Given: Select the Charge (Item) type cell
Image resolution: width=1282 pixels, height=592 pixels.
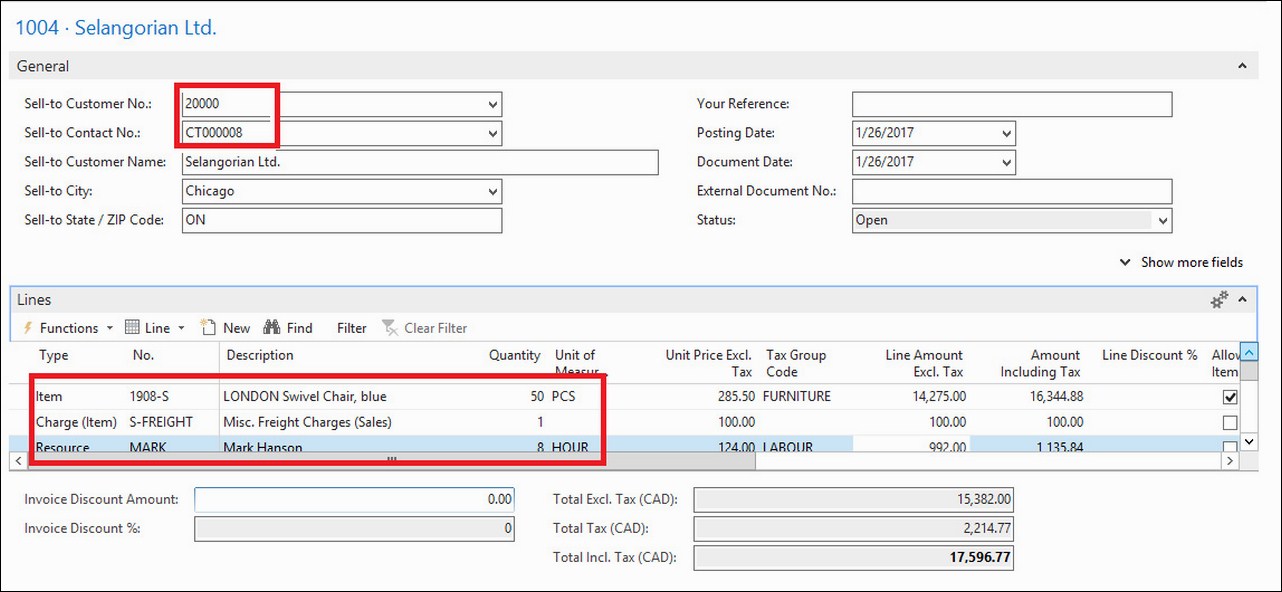Looking at the screenshot, I should point(74,422).
